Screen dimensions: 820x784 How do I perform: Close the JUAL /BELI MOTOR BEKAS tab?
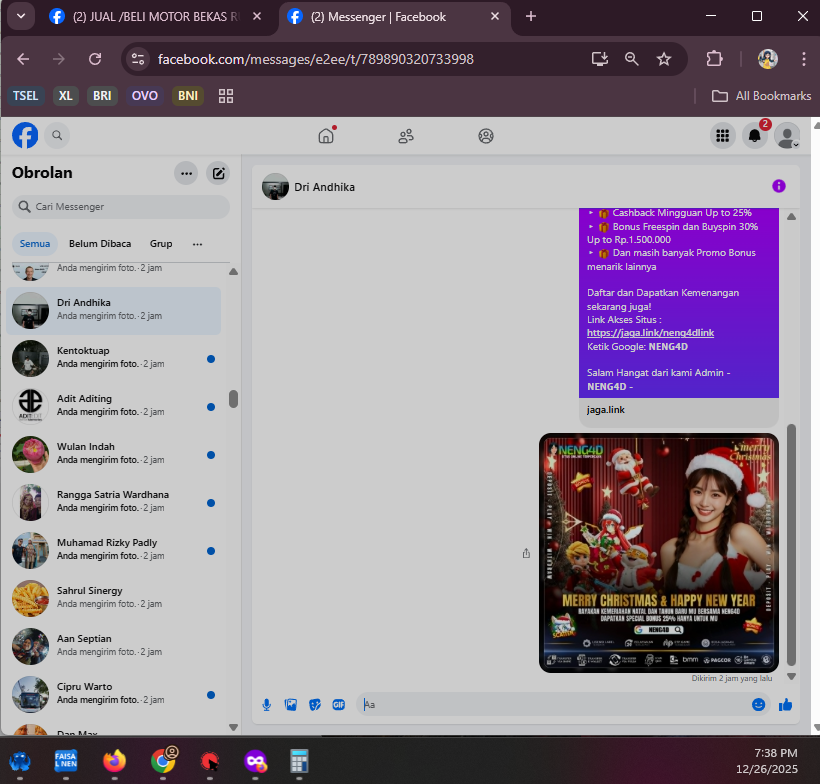257,16
